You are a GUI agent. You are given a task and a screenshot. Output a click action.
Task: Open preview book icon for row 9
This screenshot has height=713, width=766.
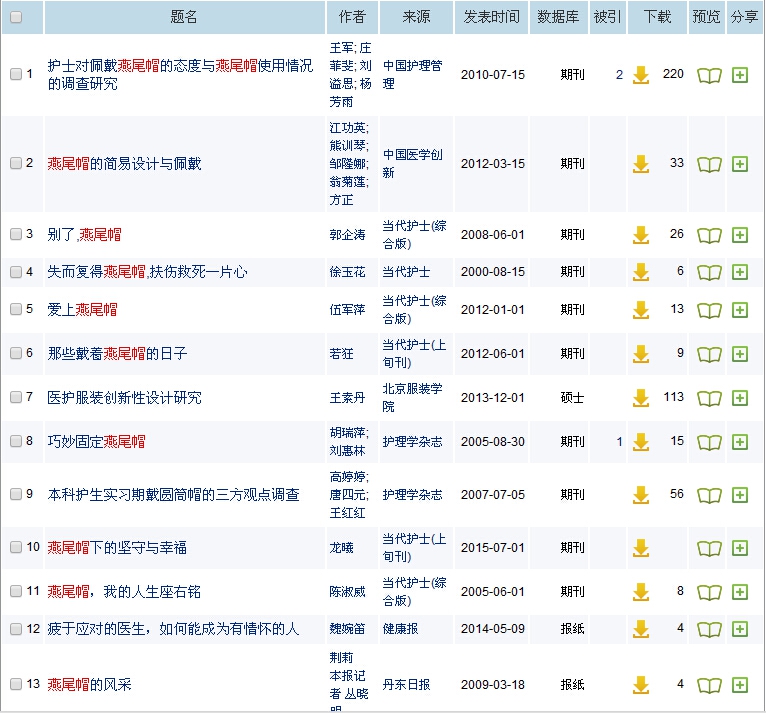[x=709, y=495]
